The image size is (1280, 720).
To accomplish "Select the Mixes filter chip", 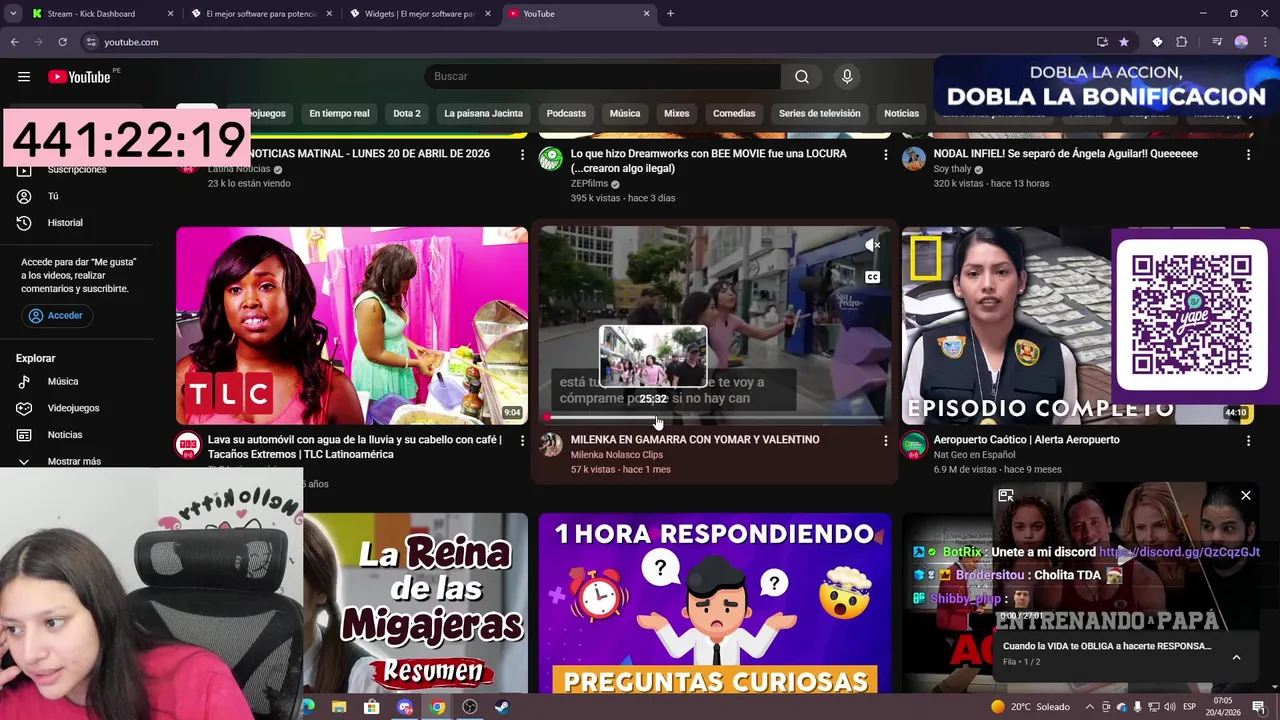I will 677,114.
